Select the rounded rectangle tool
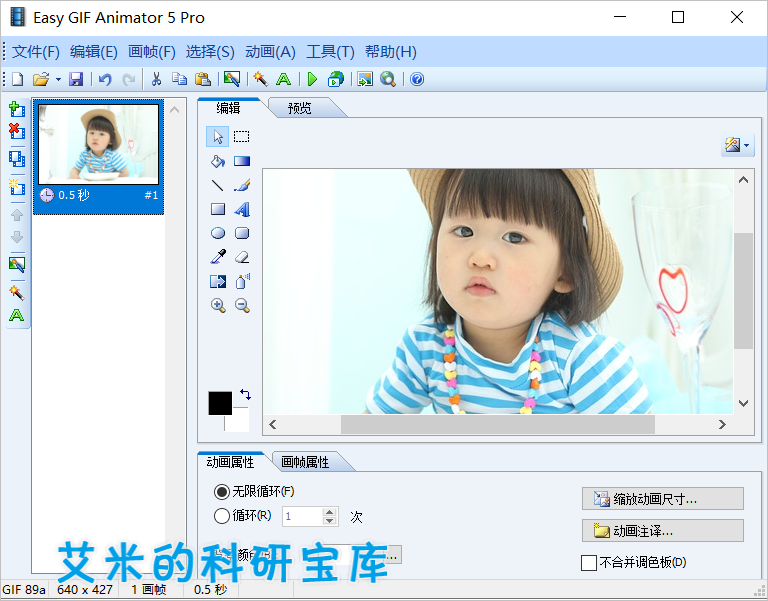Viewport: 768px width, 601px height. pos(242,233)
